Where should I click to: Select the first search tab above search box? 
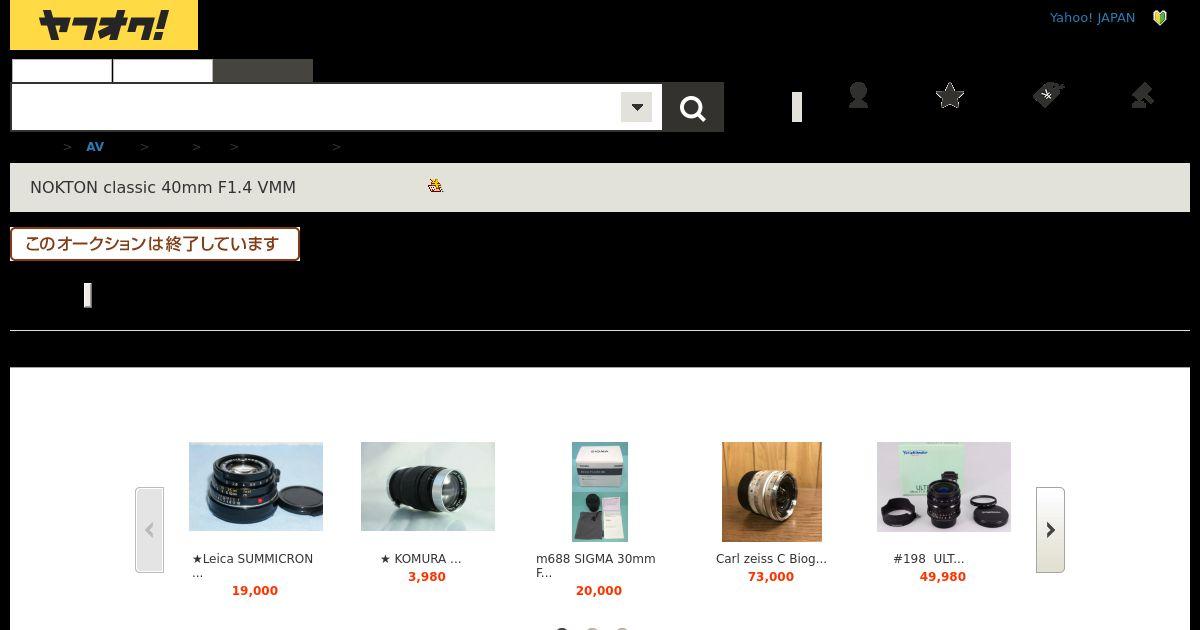point(62,71)
